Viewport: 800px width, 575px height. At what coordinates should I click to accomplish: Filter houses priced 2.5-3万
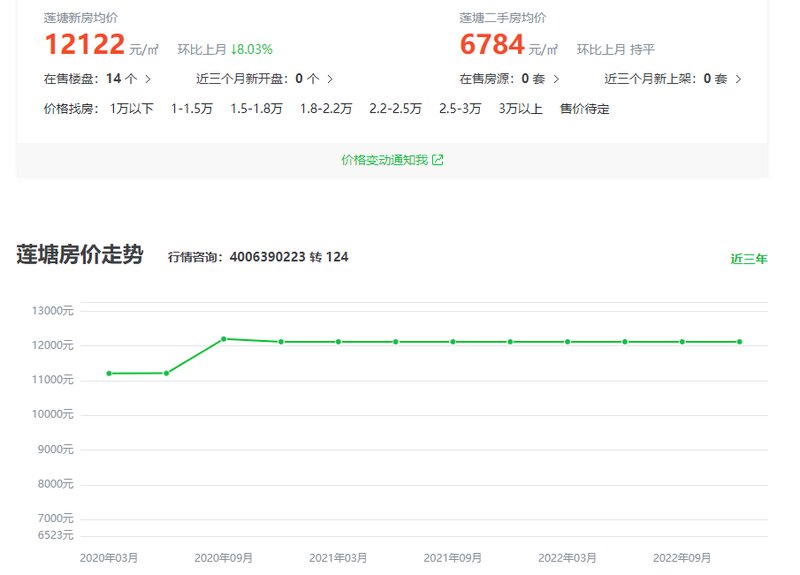(460, 109)
